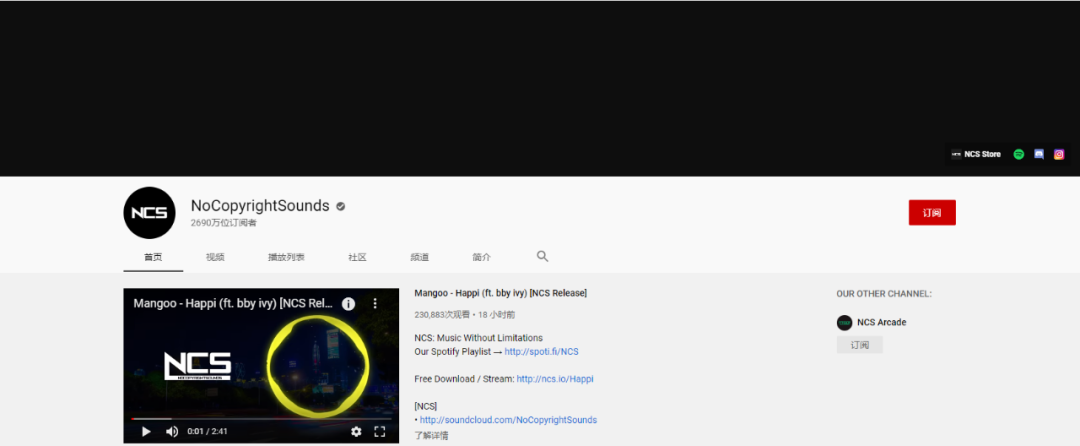Open the NCS Arcade channel avatar

point(844,322)
